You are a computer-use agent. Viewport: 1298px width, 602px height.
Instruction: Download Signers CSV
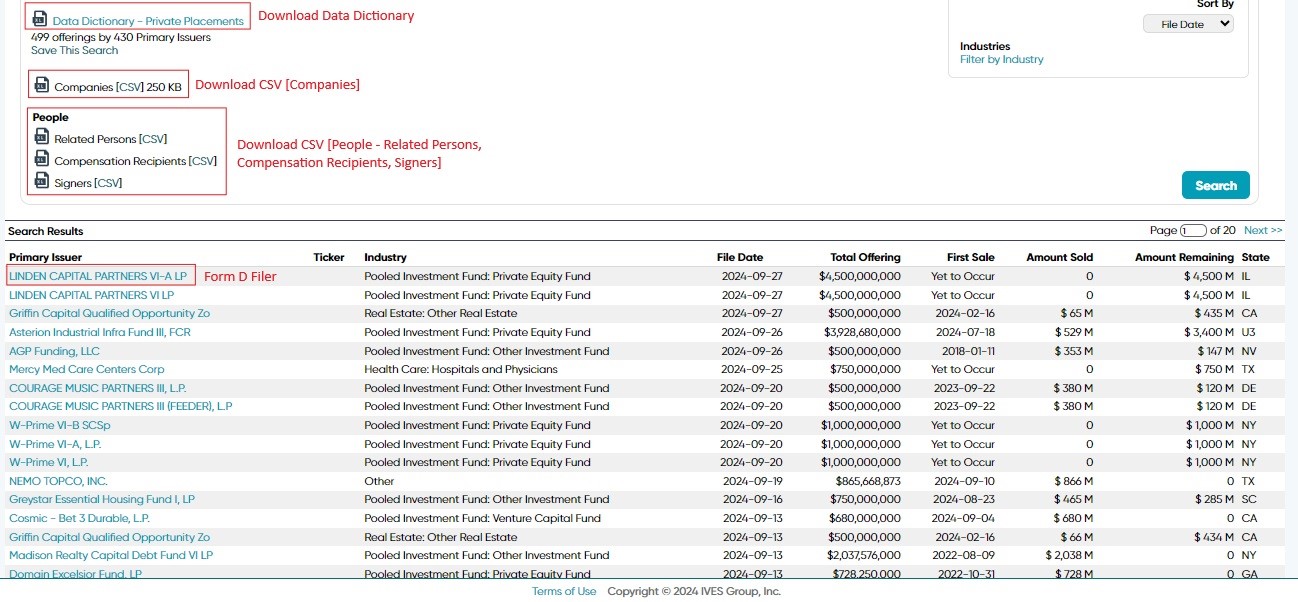(x=108, y=183)
